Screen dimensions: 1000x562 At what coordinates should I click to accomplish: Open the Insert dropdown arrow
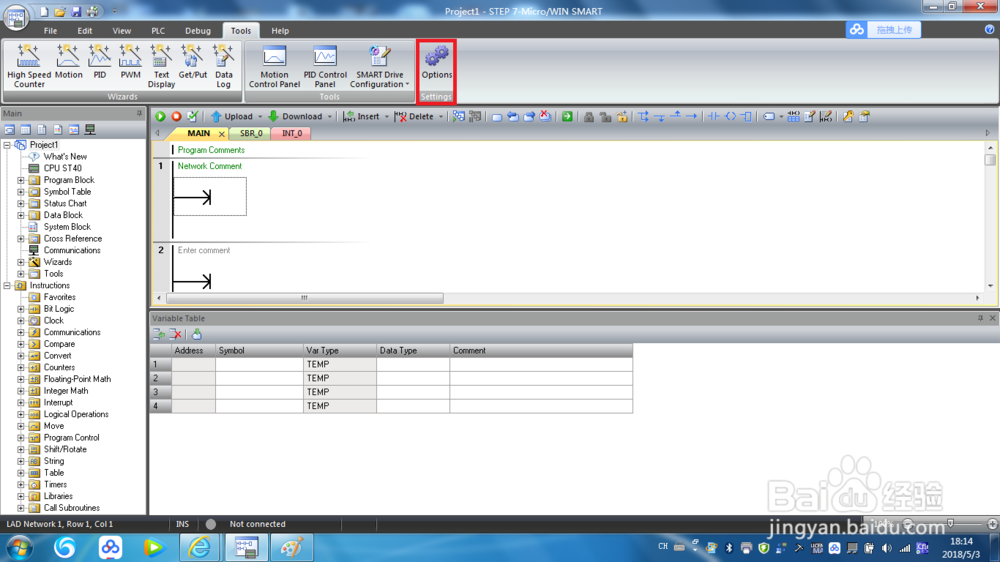(386, 117)
